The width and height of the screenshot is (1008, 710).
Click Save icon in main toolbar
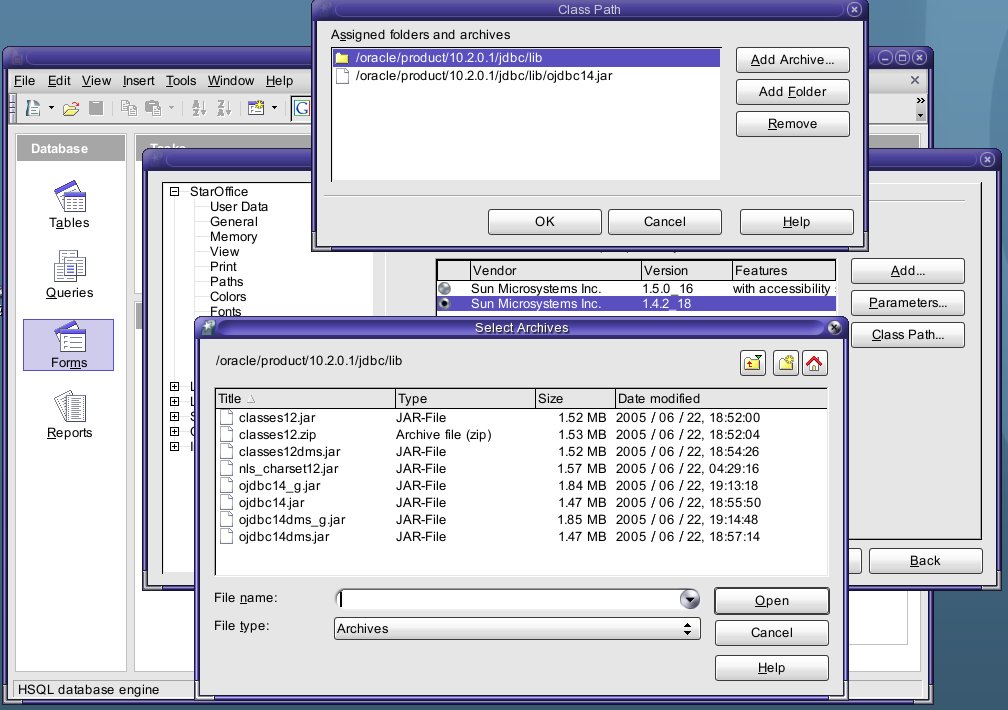point(96,108)
